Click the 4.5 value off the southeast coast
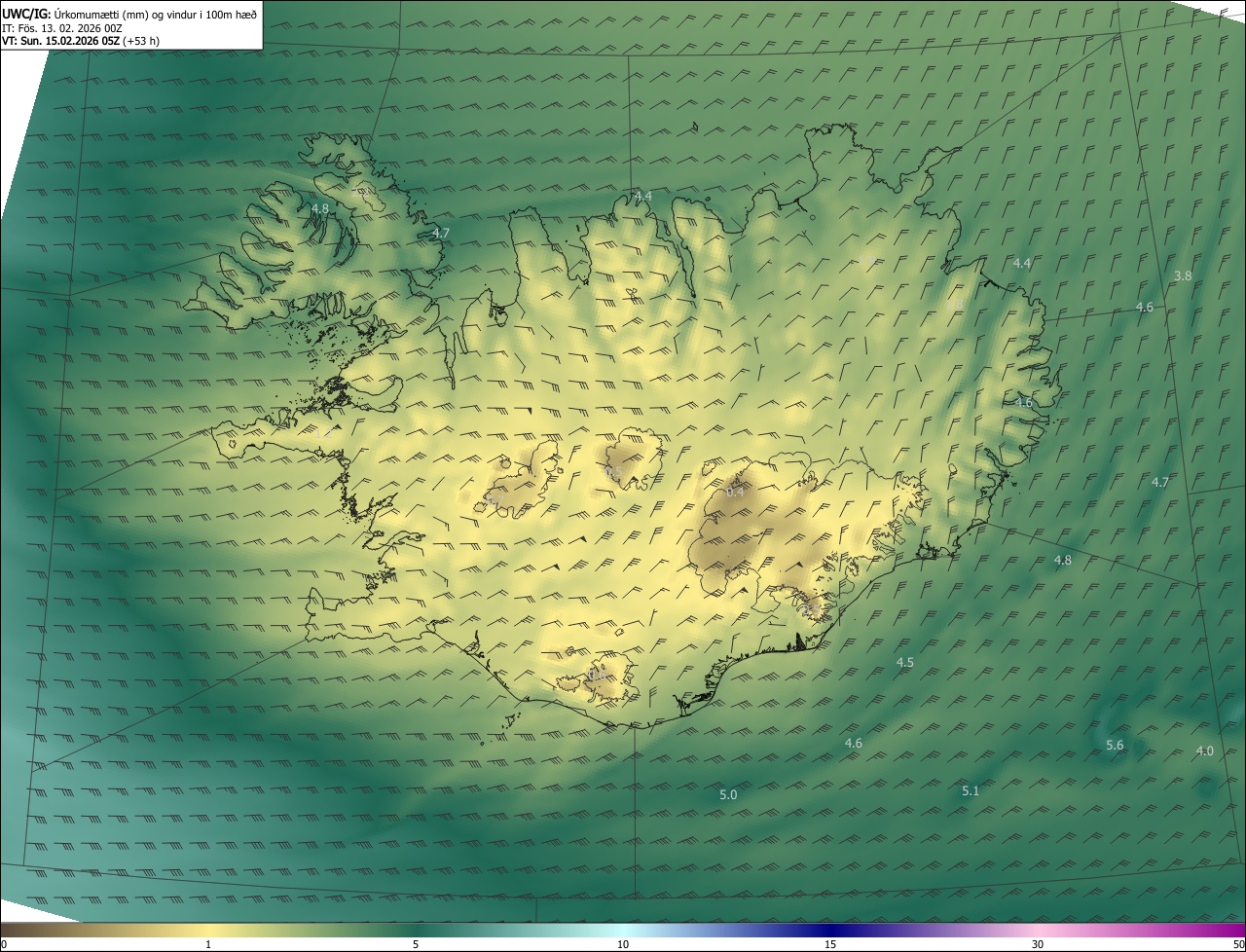Screen dimensions: 1246x952 (x=905, y=663)
